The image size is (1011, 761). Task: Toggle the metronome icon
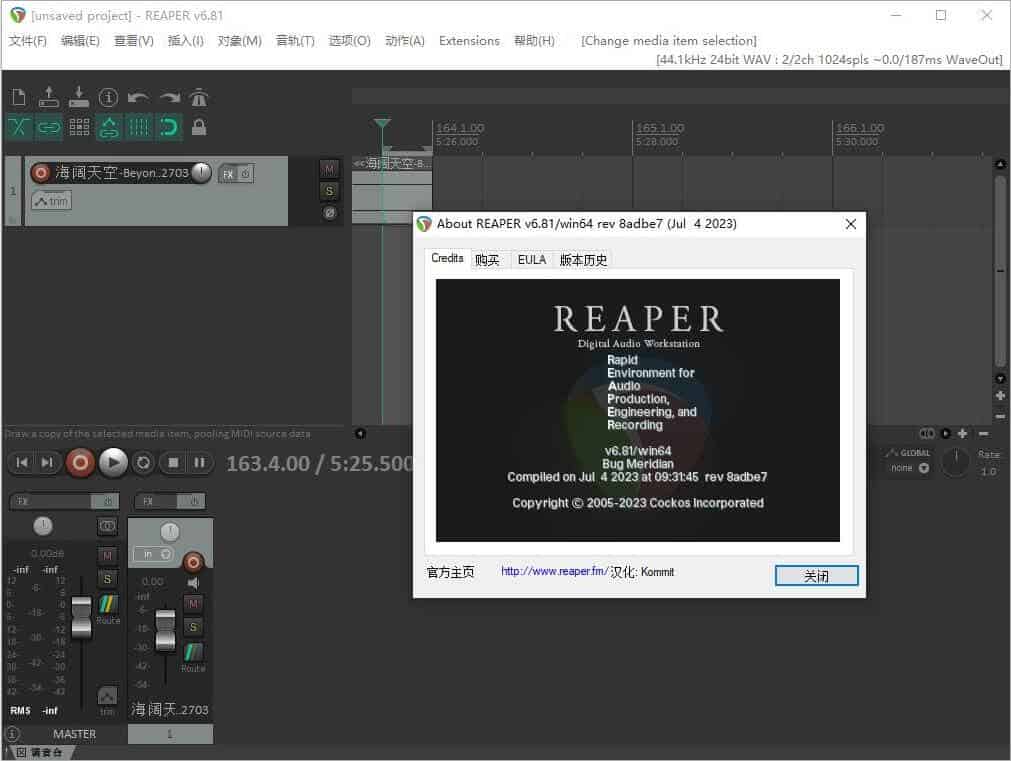pyautogui.click(x=199, y=97)
